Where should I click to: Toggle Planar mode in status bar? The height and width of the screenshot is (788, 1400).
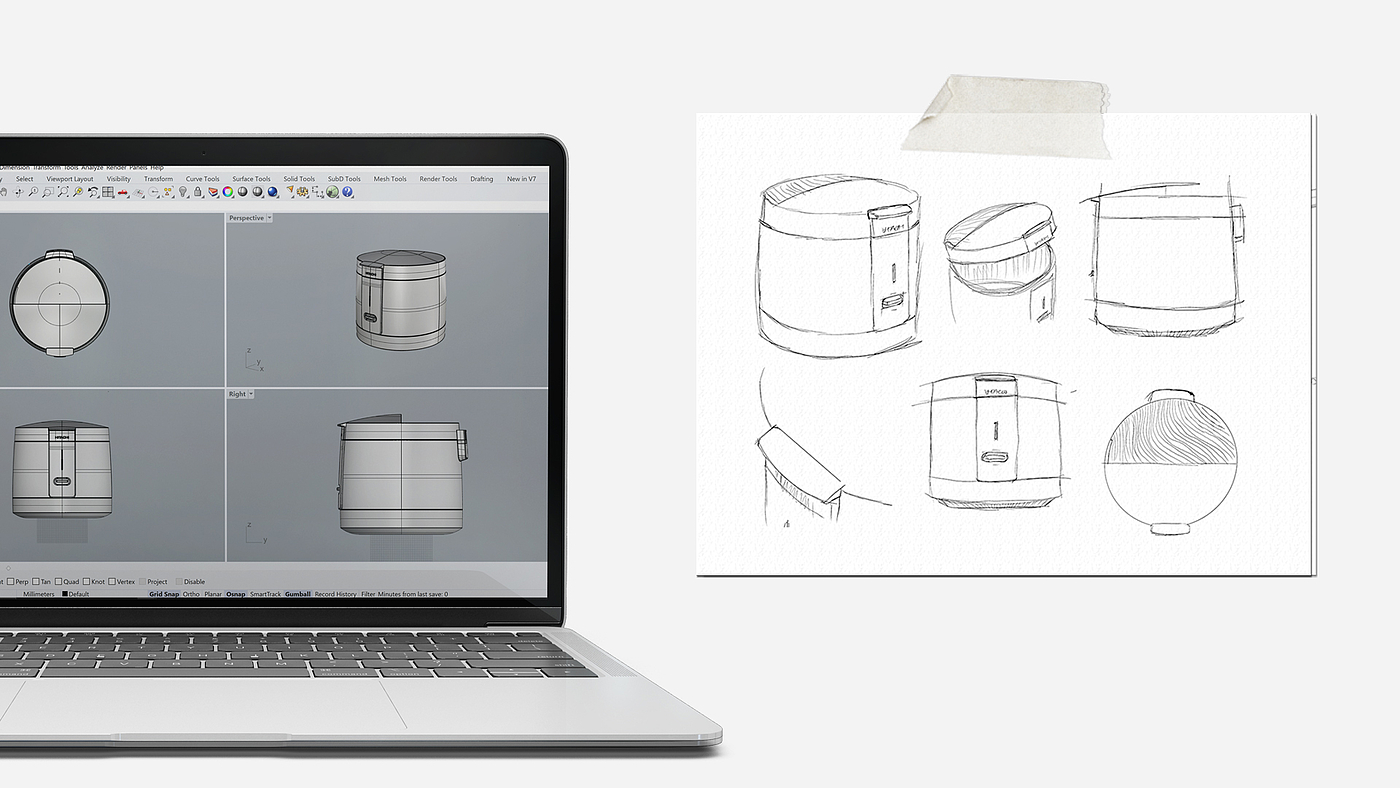tap(213, 594)
